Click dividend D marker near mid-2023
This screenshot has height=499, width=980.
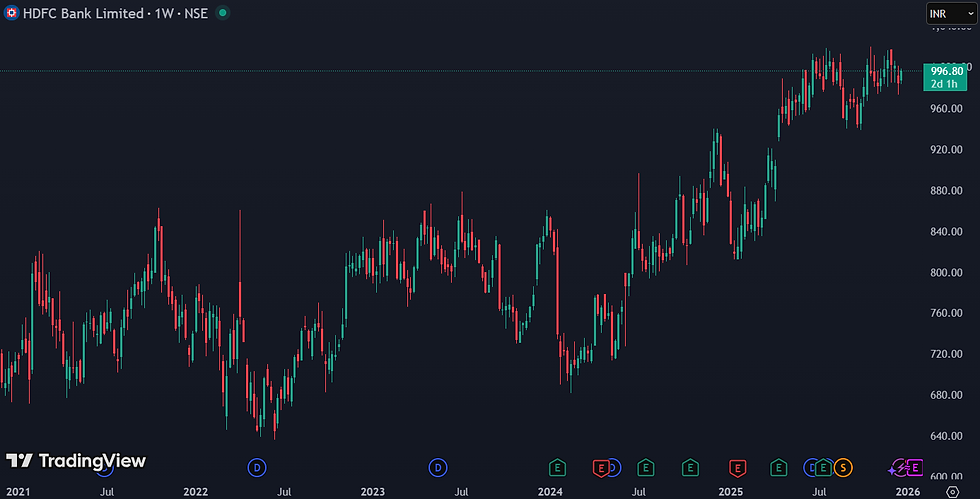[x=438, y=467]
